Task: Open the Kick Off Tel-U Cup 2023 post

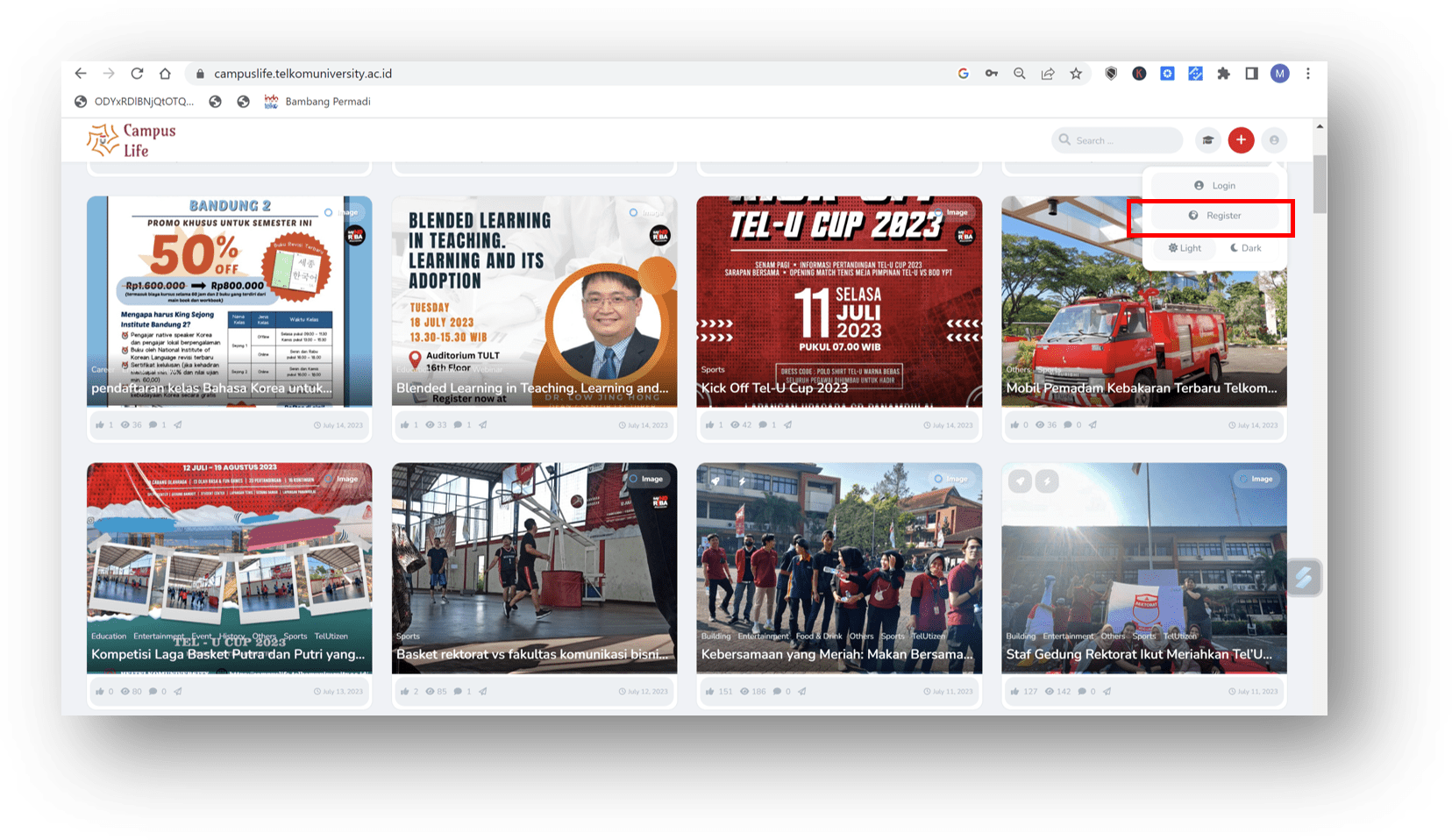Action: (774, 388)
